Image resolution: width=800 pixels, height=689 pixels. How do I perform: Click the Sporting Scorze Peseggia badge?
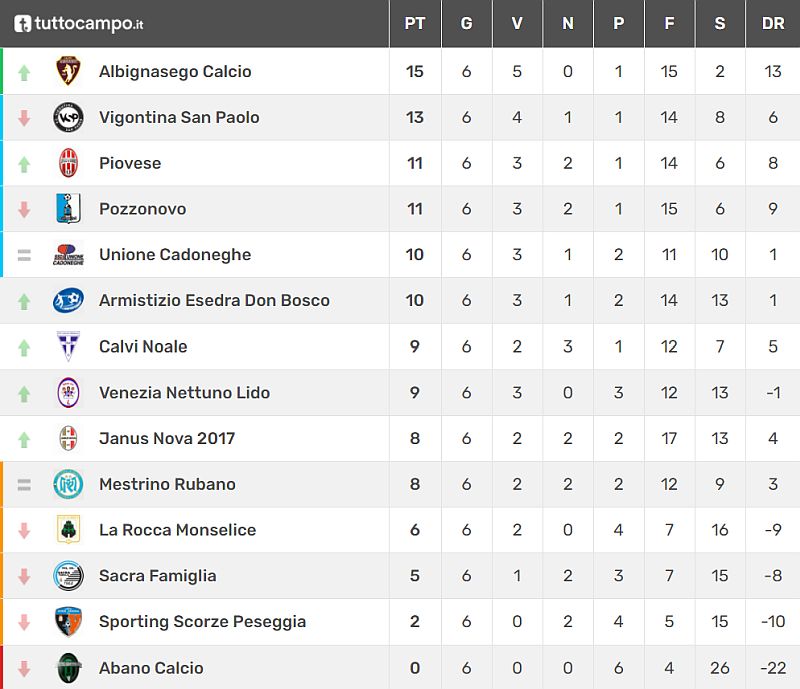pos(68,622)
